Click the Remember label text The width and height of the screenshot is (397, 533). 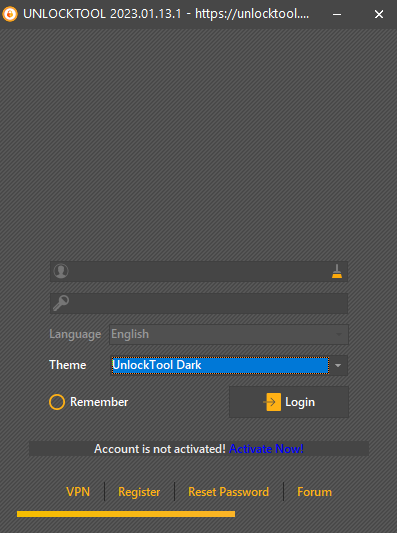(x=99, y=402)
